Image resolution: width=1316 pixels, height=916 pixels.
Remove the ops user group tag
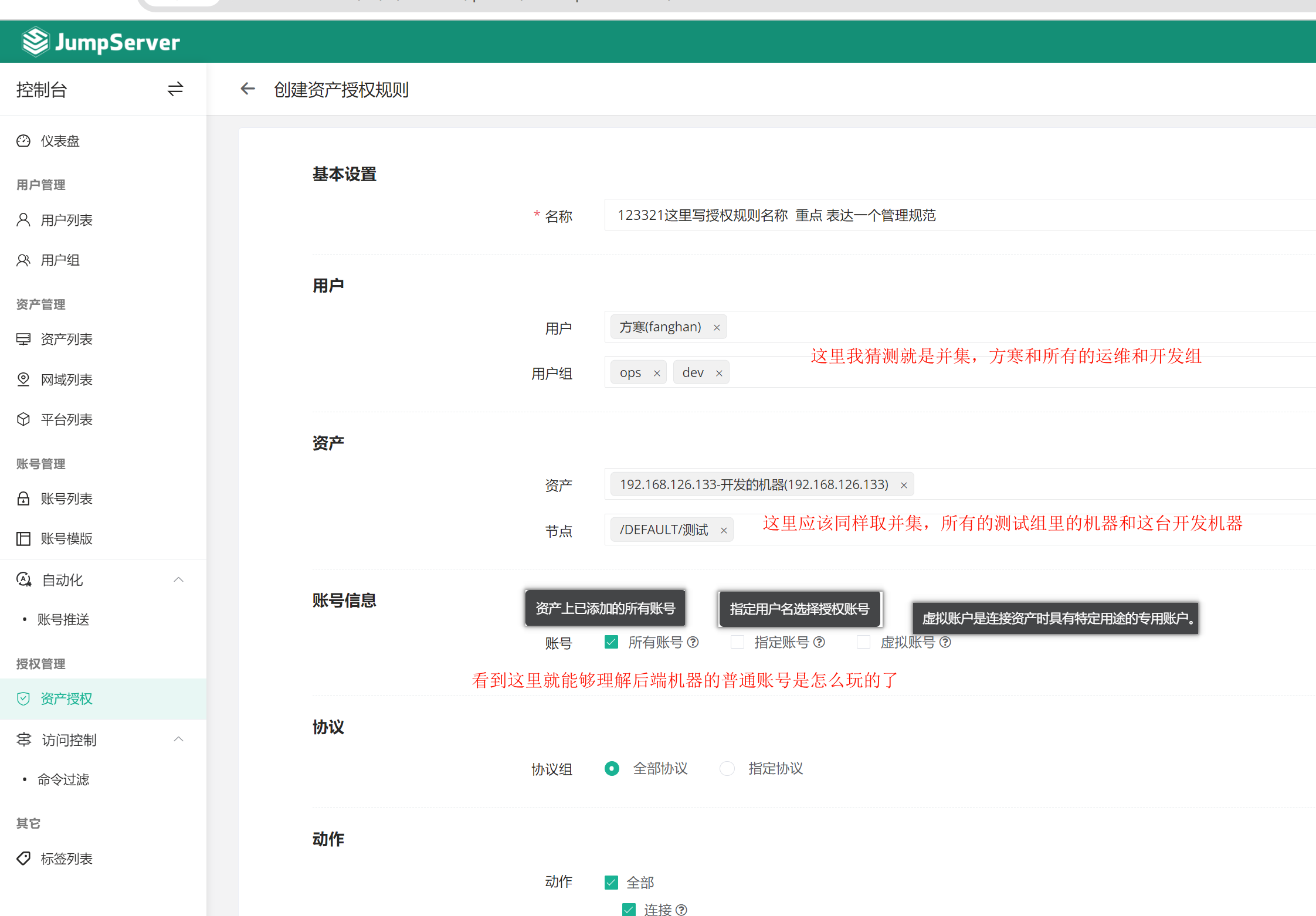(x=657, y=374)
